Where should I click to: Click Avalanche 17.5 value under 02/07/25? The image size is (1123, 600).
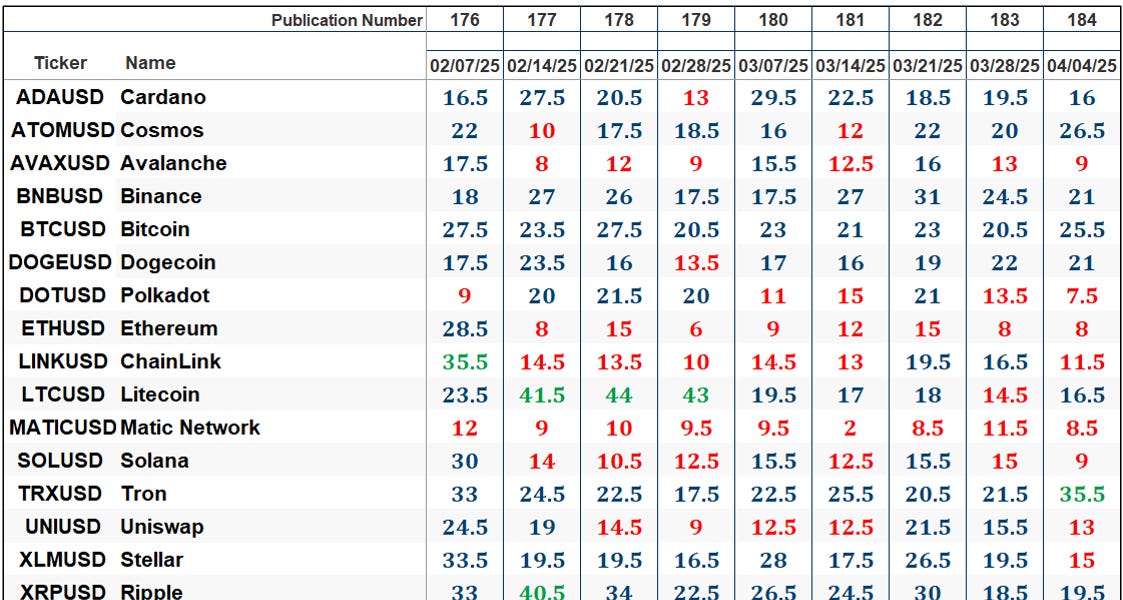tap(465, 163)
